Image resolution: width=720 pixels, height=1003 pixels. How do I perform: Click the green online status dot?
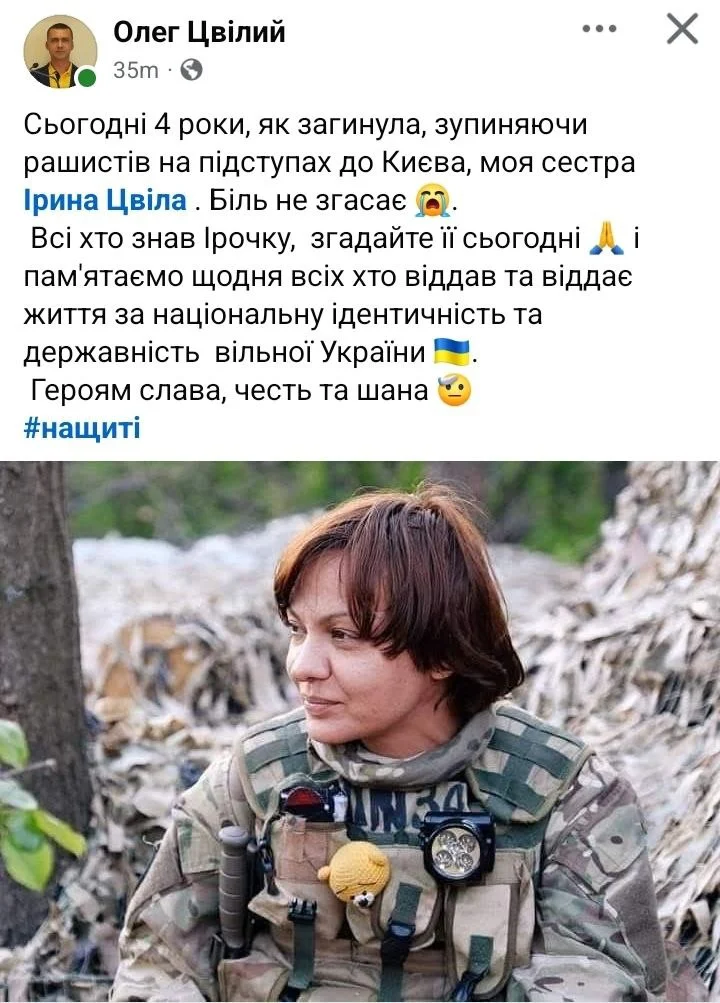pos(86,78)
